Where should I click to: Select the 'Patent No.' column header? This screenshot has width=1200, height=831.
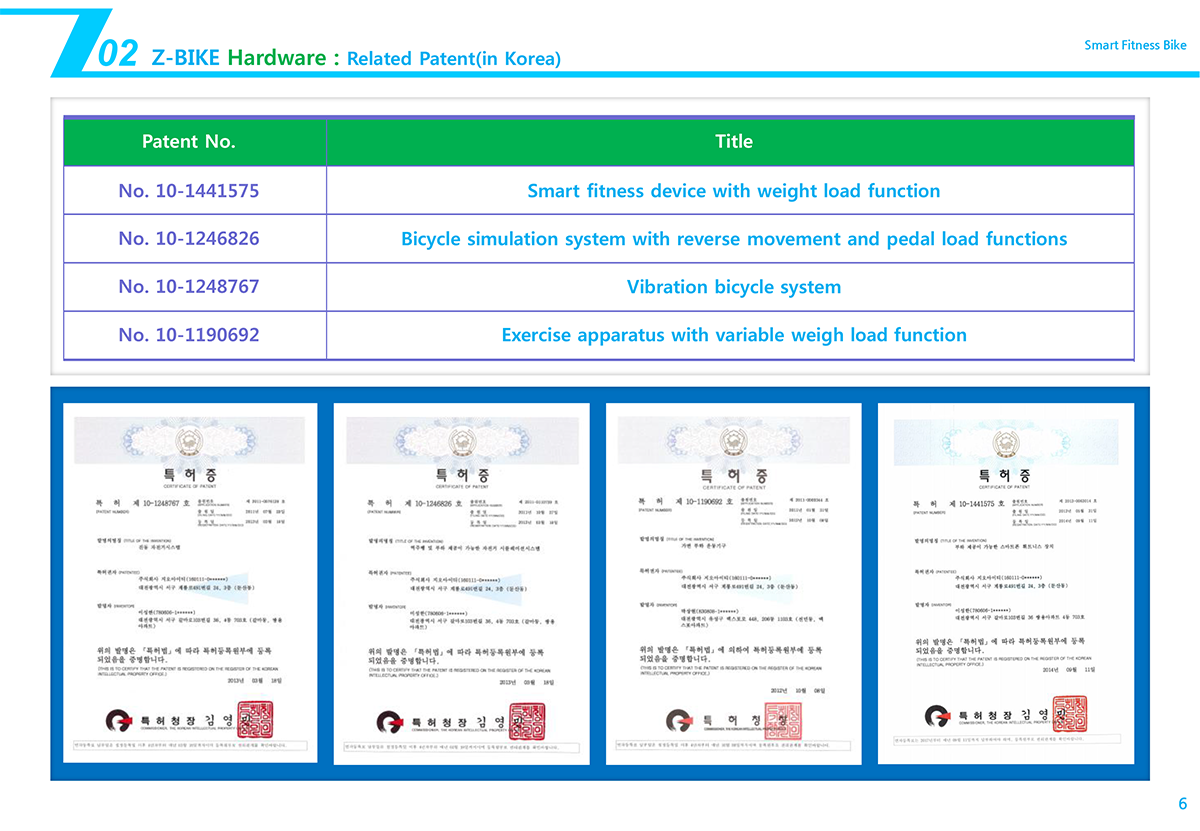(x=189, y=142)
